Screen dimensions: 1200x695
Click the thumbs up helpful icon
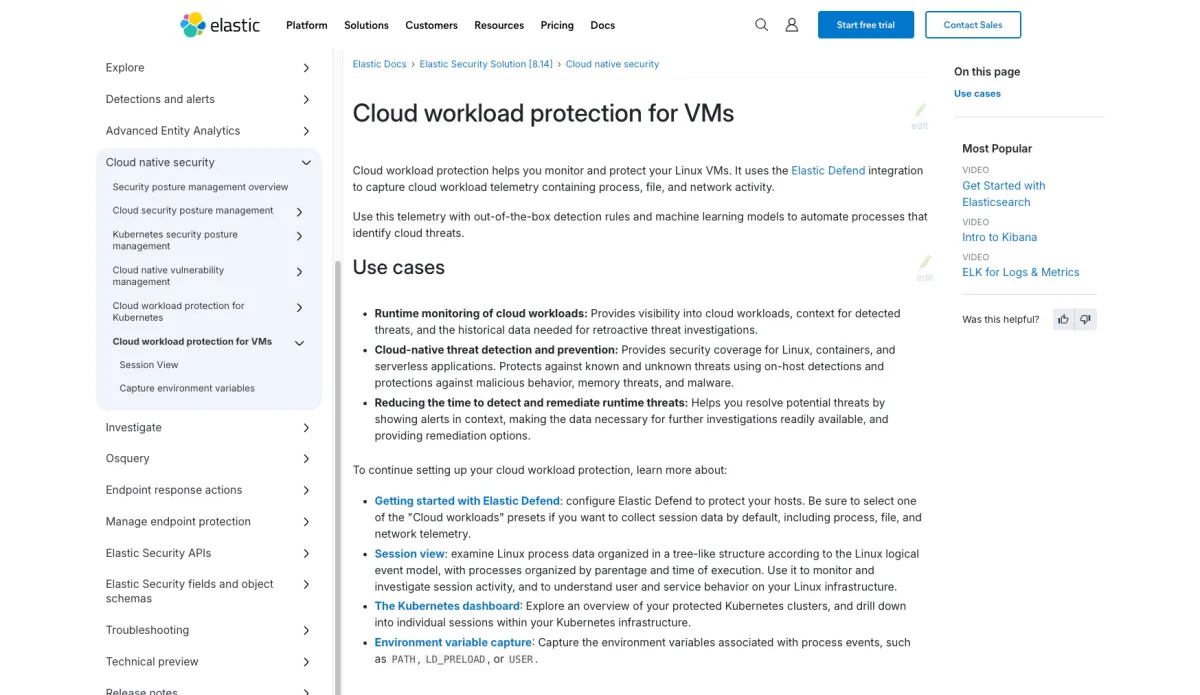(x=1063, y=320)
